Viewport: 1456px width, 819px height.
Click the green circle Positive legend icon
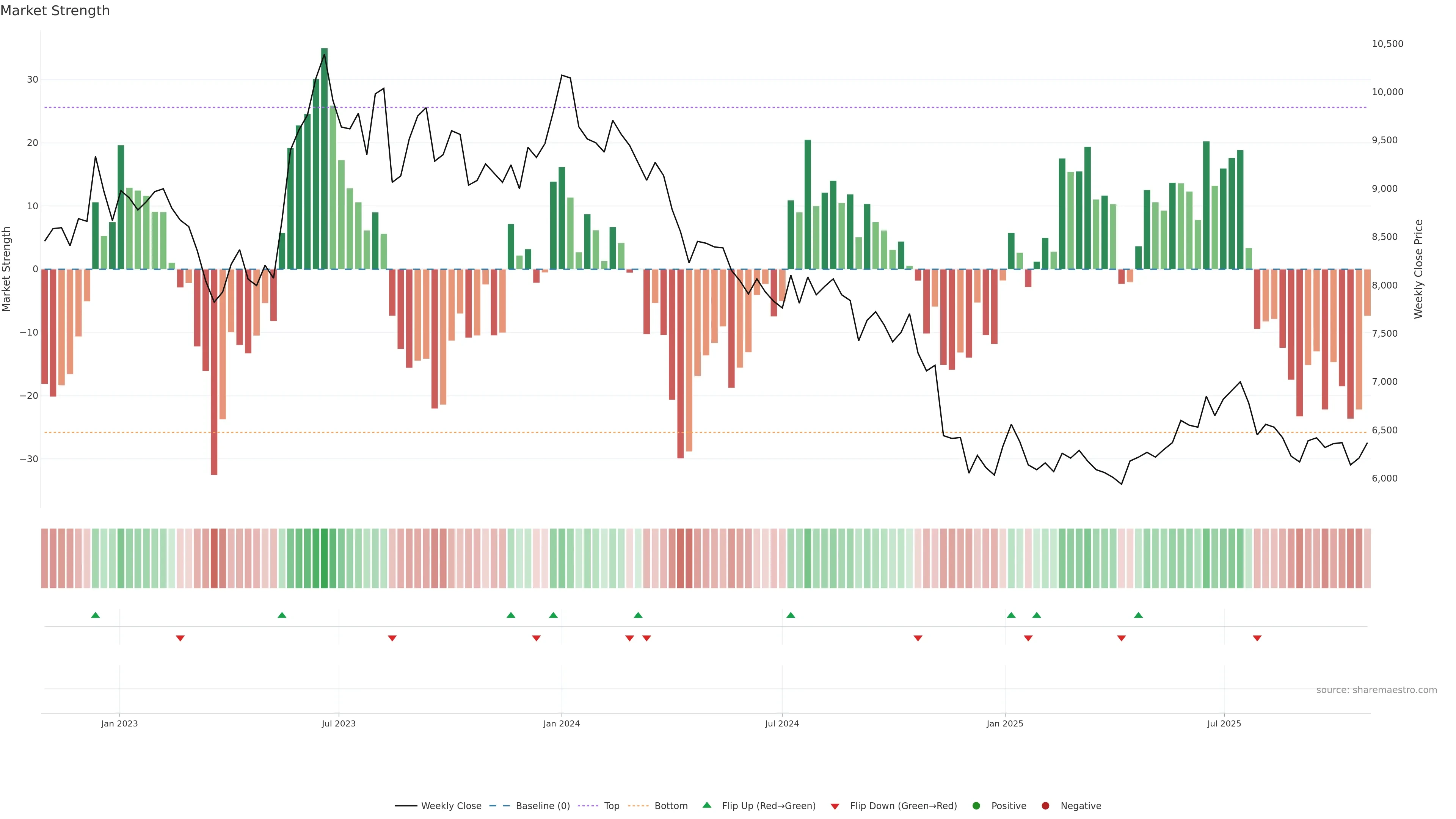pyautogui.click(x=976, y=806)
